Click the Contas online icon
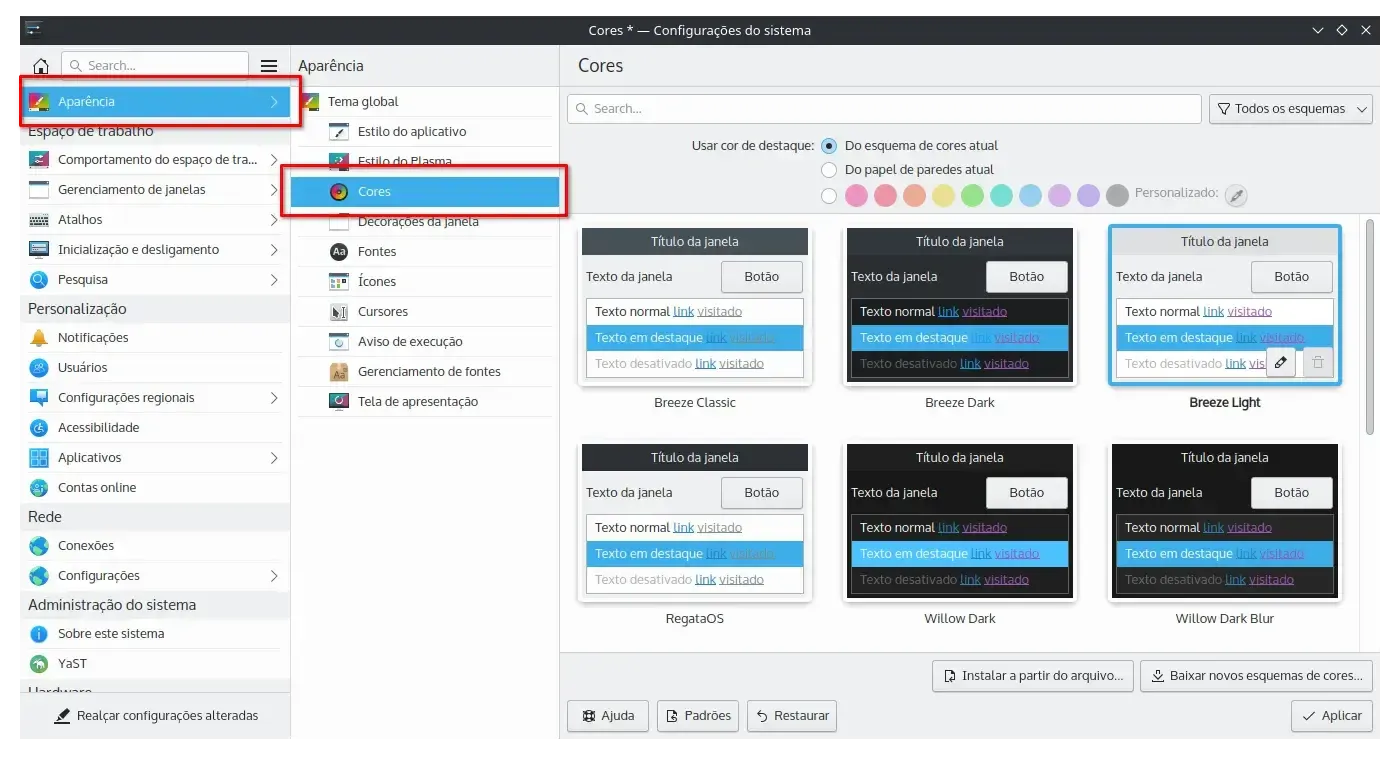This screenshot has height=763, width=1400. [x=39, y=488]
